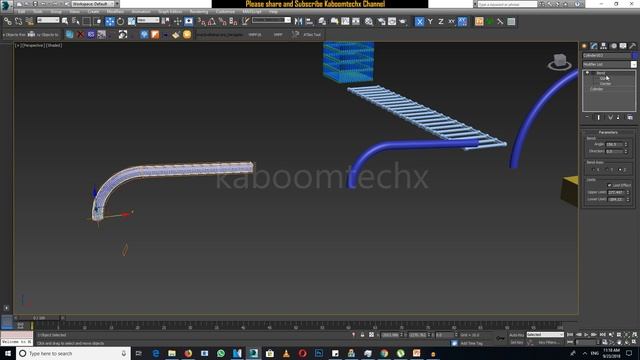Click the Align tool icon
The height and width of the screenshot is (360, 640).
click(x=309, y=21)
